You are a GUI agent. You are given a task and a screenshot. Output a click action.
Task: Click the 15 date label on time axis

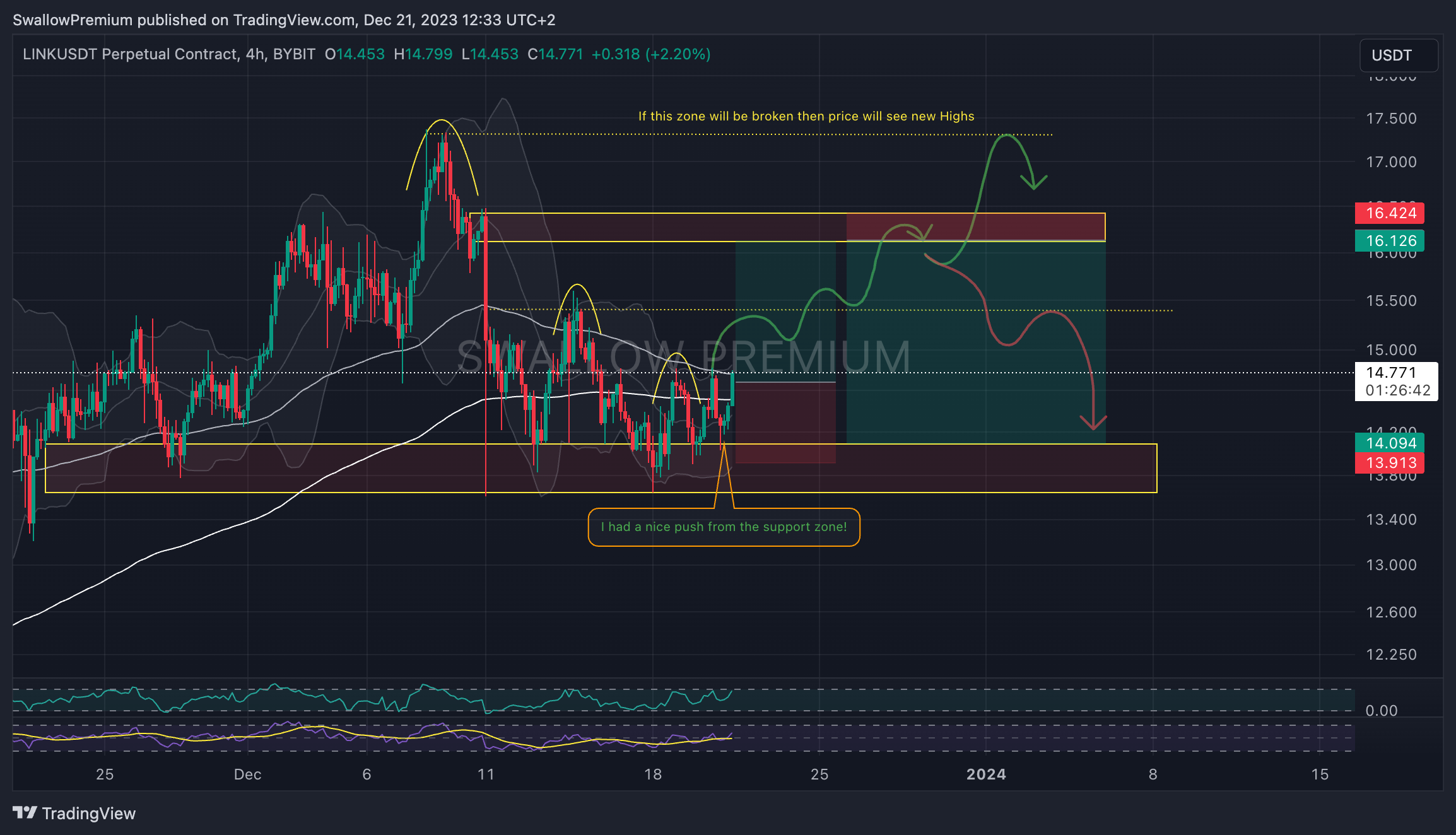[1320, 774]
